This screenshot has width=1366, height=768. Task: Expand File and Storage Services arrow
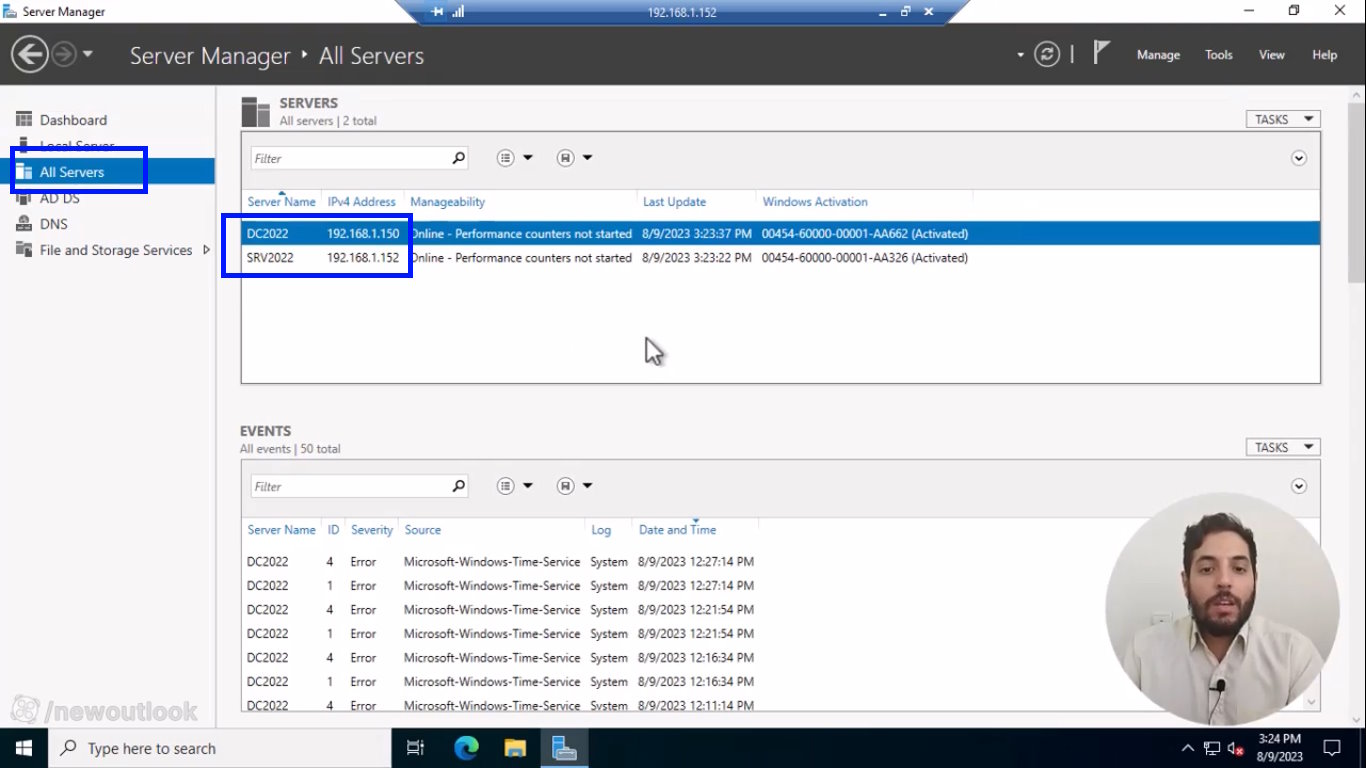click(x=207, y=250)
